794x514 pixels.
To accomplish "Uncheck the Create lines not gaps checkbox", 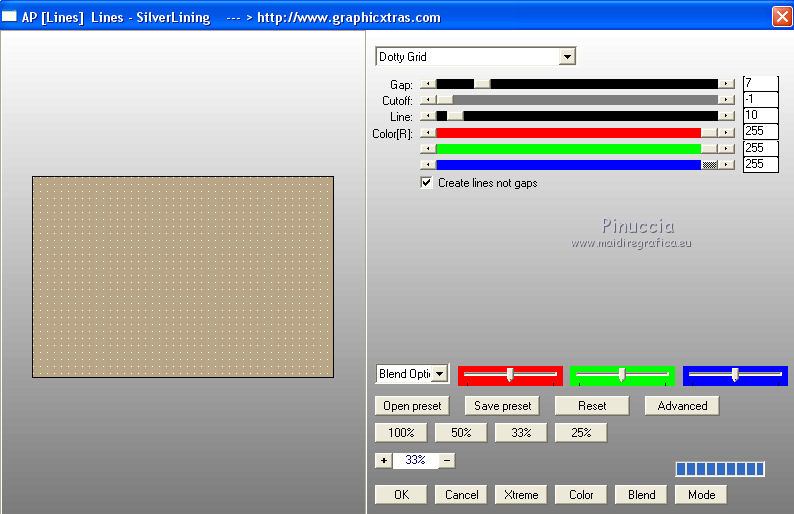I will pos(426,182).
